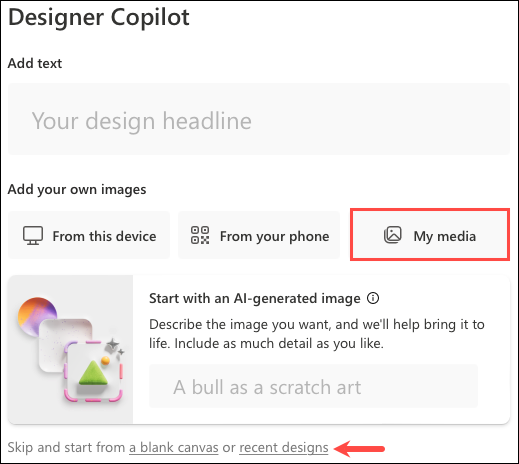The image size is (519, 464).
Task: Click the "Designer Copilot" title
Action: pos(99,17)
